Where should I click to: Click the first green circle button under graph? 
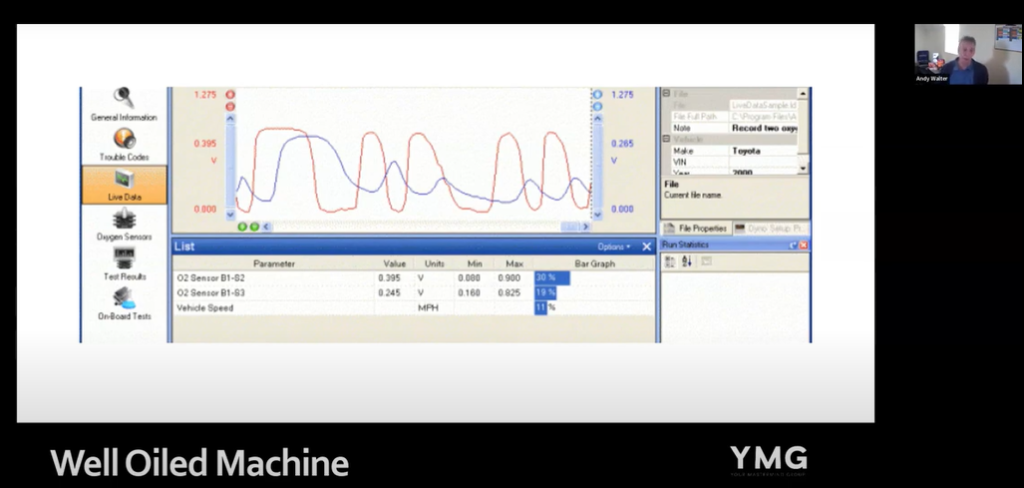click(x=243, y=227)
